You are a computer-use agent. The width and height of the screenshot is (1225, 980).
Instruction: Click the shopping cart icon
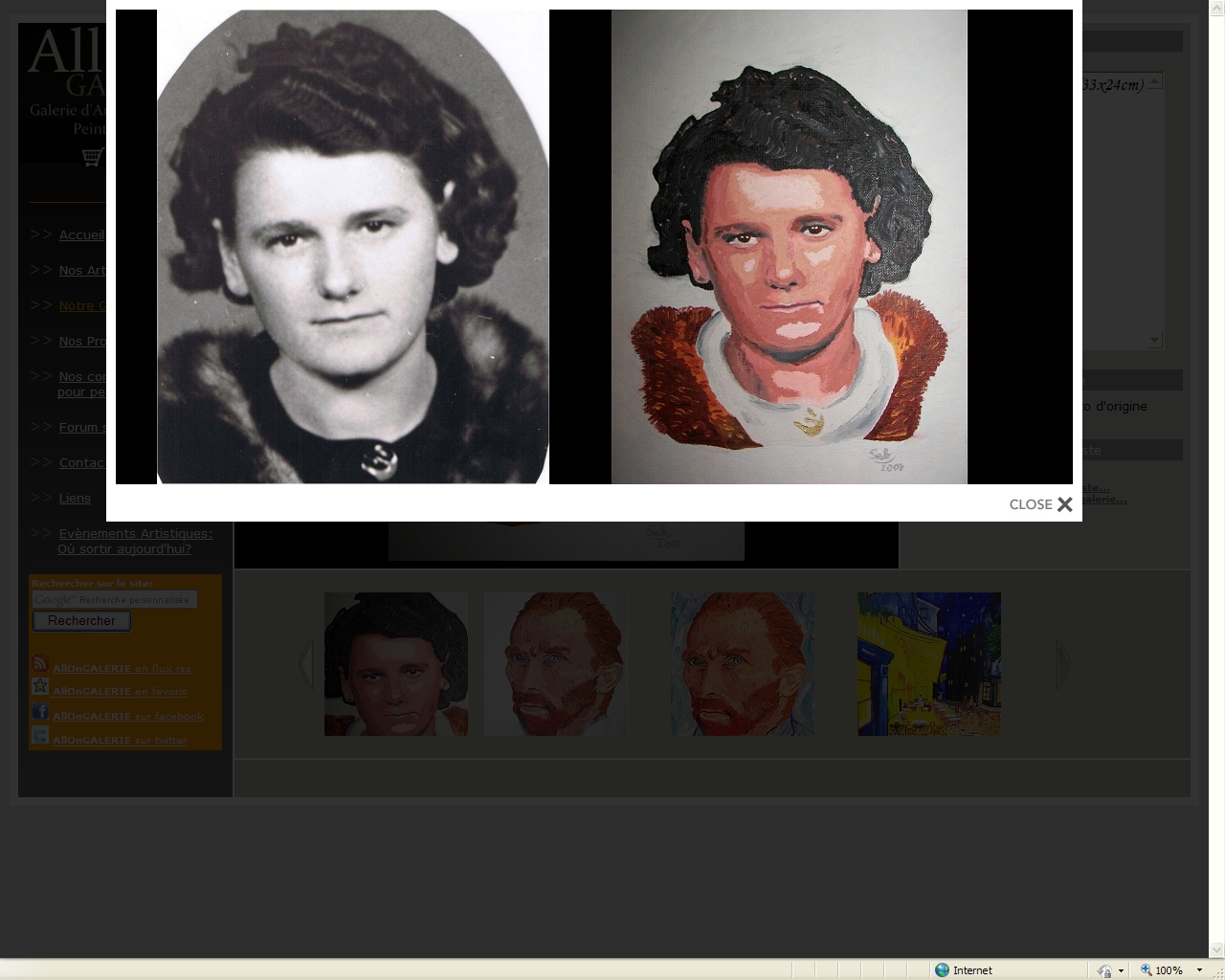point(92,157)
